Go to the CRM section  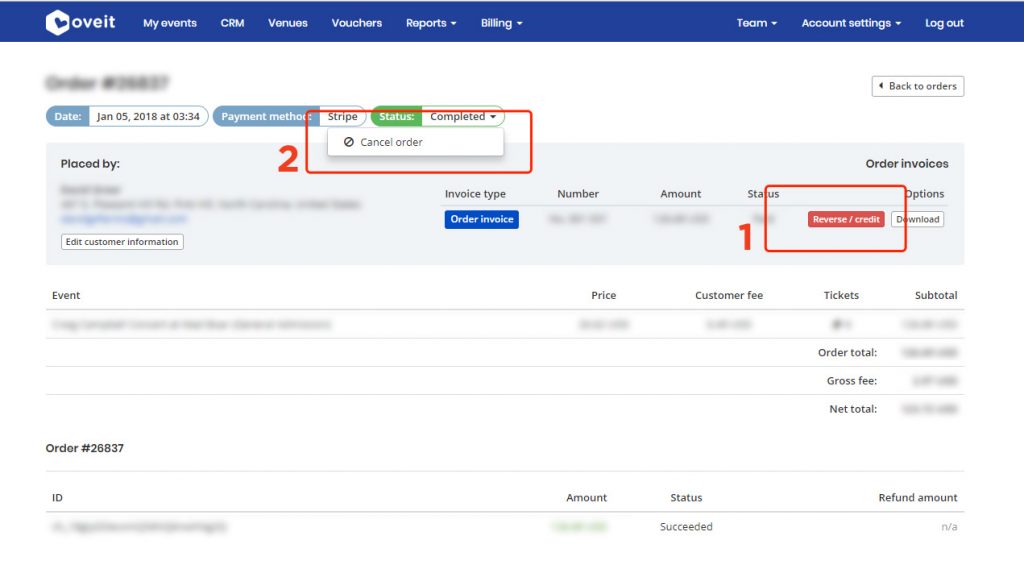pyautogui.click(x=232, y=23)
